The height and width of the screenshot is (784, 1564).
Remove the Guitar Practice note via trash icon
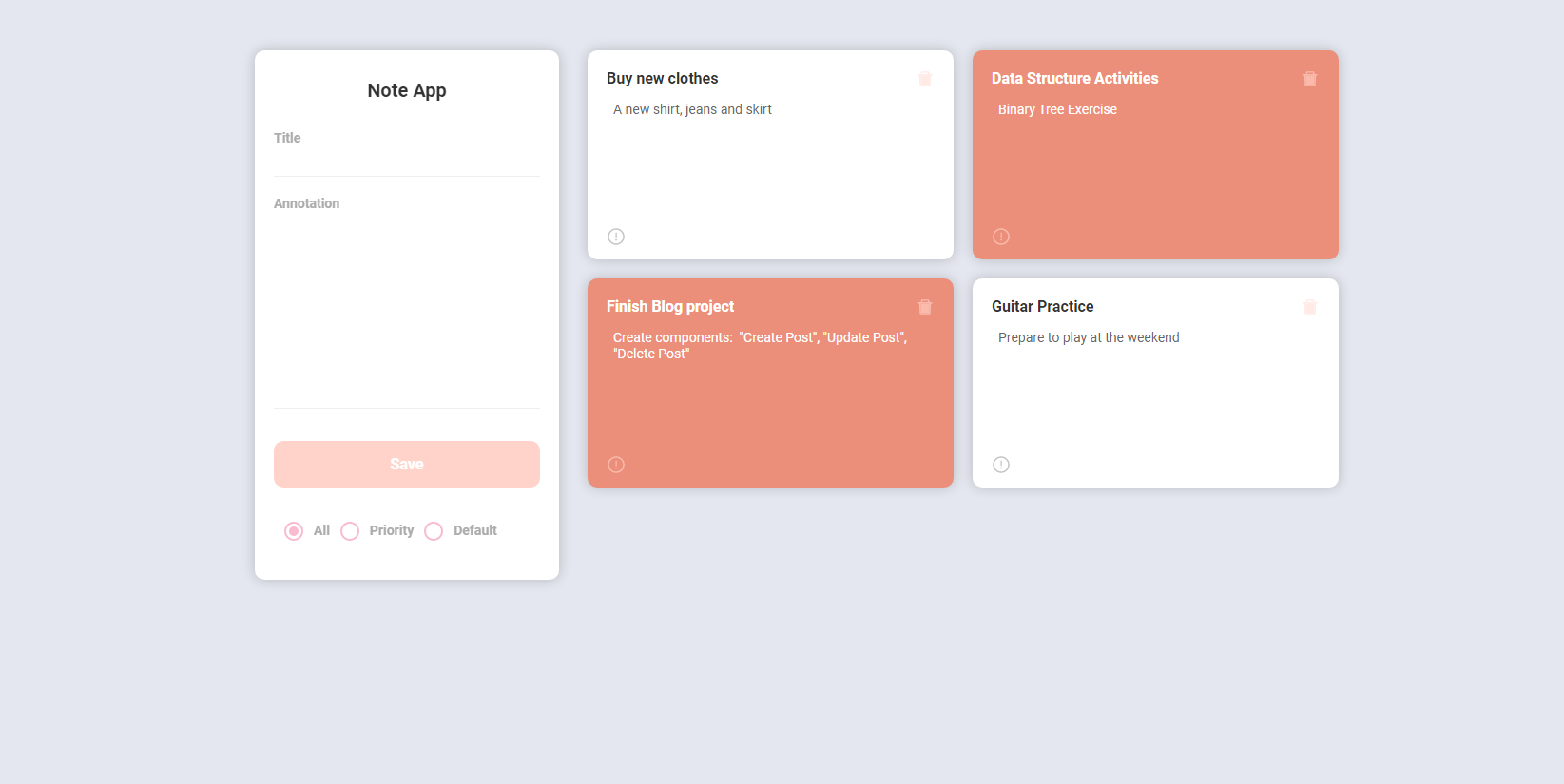[x=1310, y=307]
